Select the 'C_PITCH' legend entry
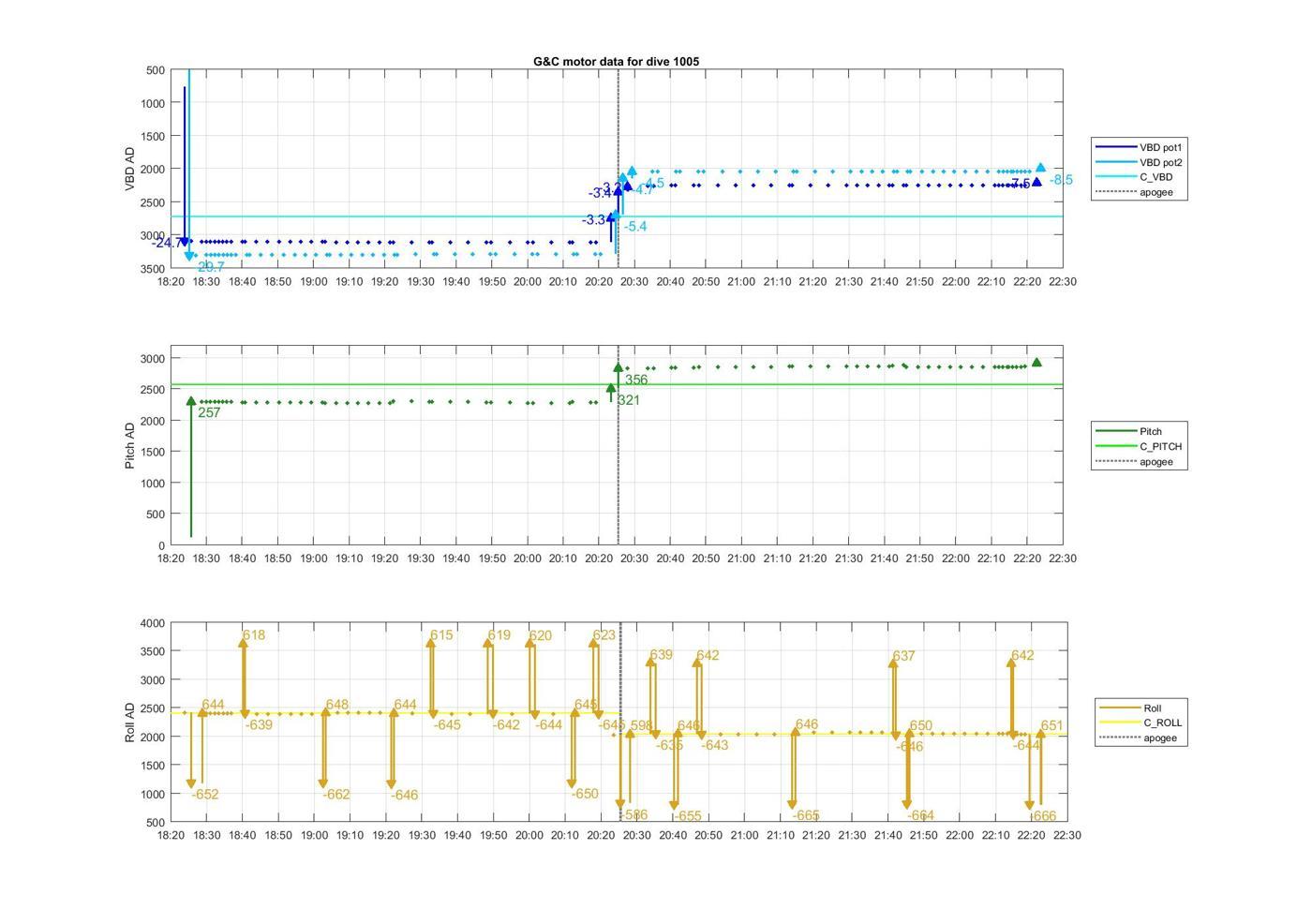This screenshot has width=1312, height=924. tap(1140, 446)
